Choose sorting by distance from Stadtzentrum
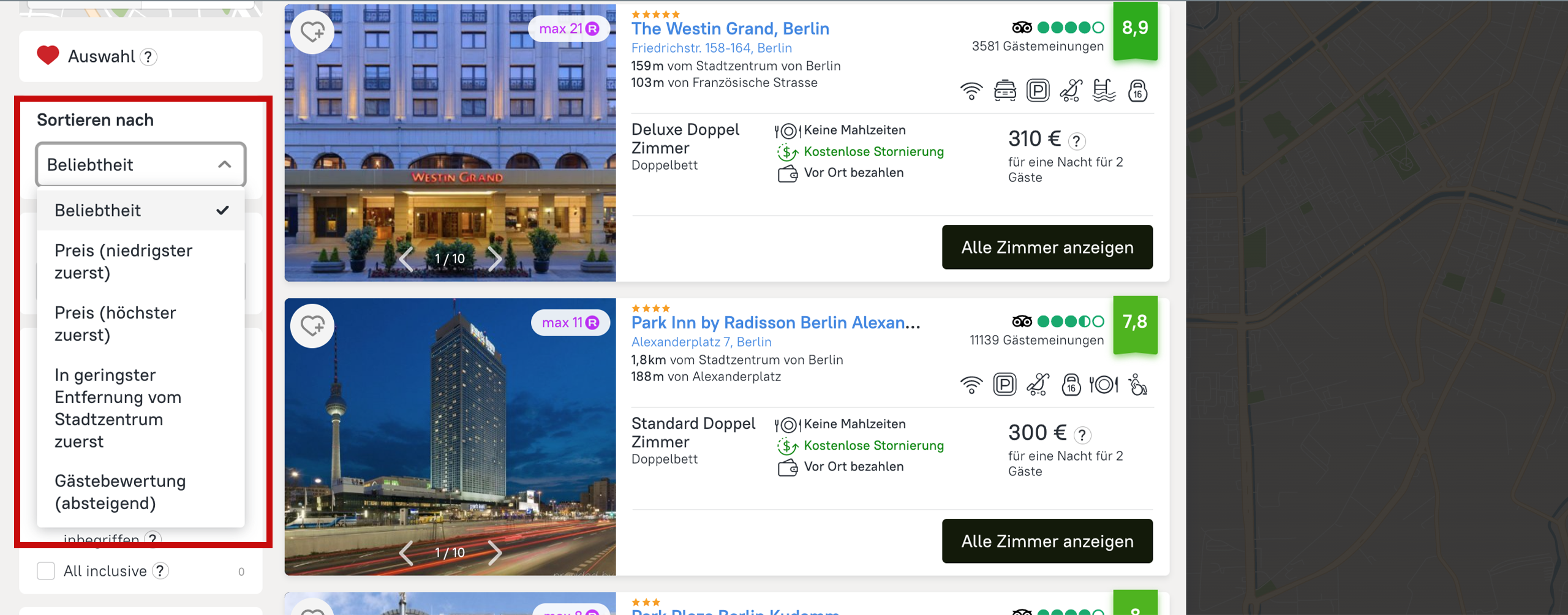The height and width of the screenshot is (615, 1568). click(118, 408)
